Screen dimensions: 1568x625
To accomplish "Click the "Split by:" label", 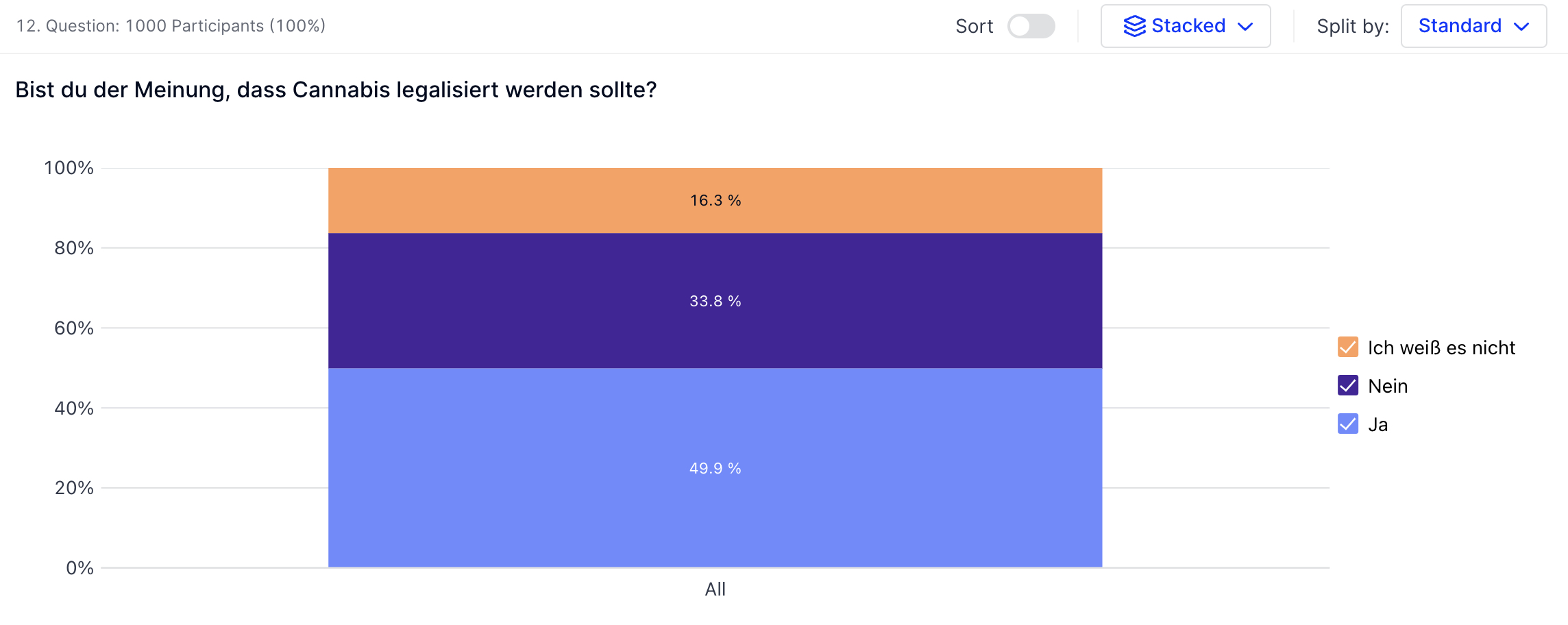I will (x=1352, y=26).
